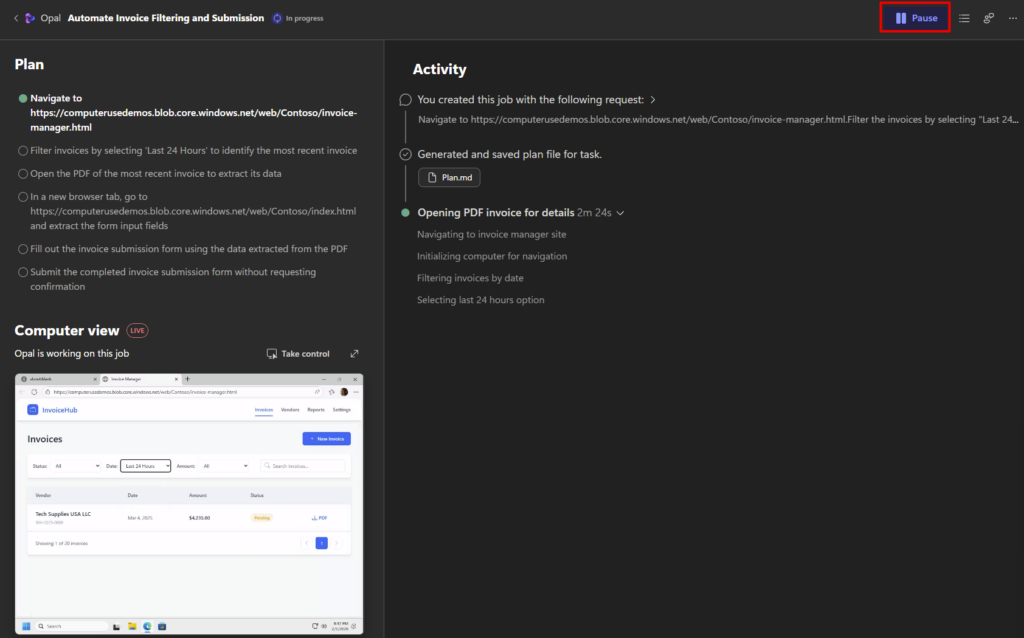Click the people share icon in header
Screen dimensions: 1024x638
tap(988, 18)
